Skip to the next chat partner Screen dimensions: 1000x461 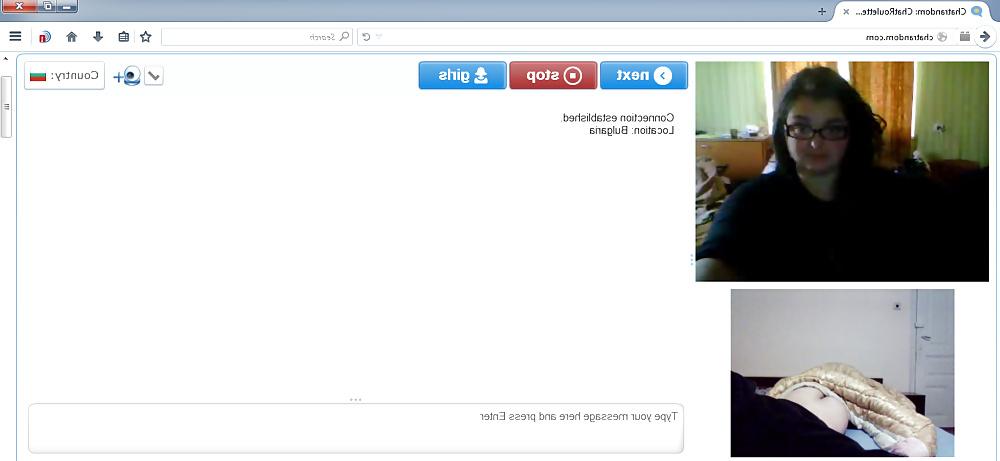pyautogui.click(x=643, y=75)
